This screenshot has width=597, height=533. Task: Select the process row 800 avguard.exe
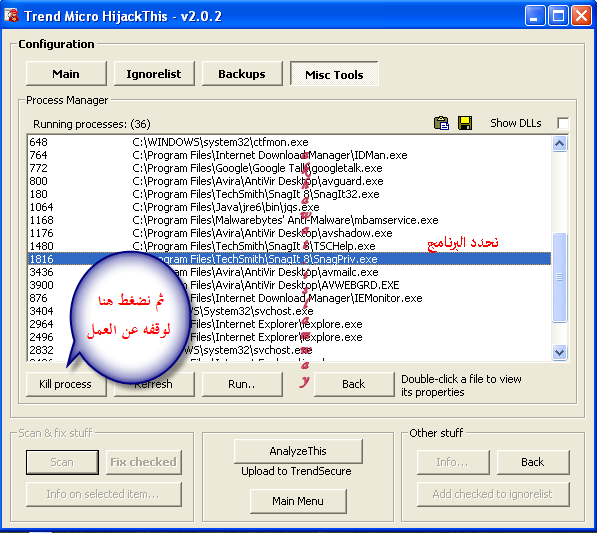coord(289,181)
